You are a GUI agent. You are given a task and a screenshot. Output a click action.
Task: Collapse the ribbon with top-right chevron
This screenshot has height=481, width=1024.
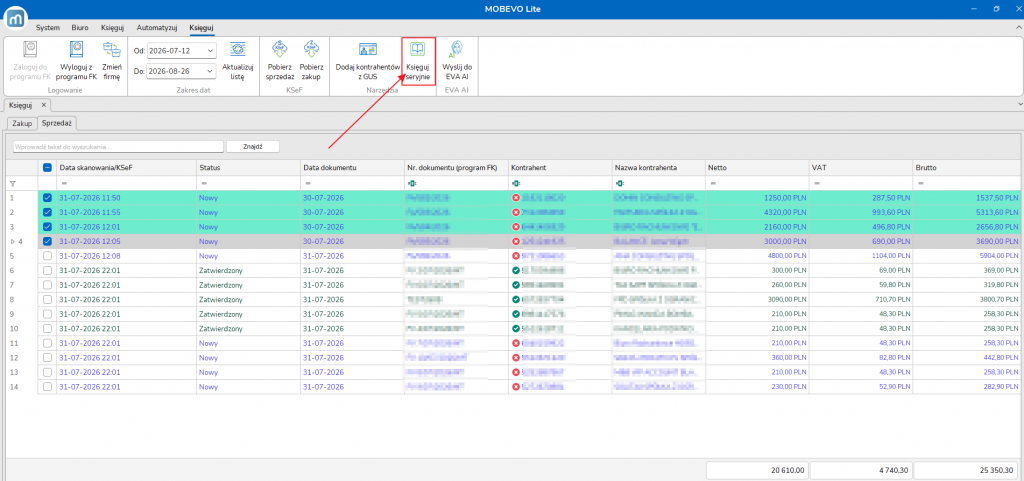tap(1018, 28)
